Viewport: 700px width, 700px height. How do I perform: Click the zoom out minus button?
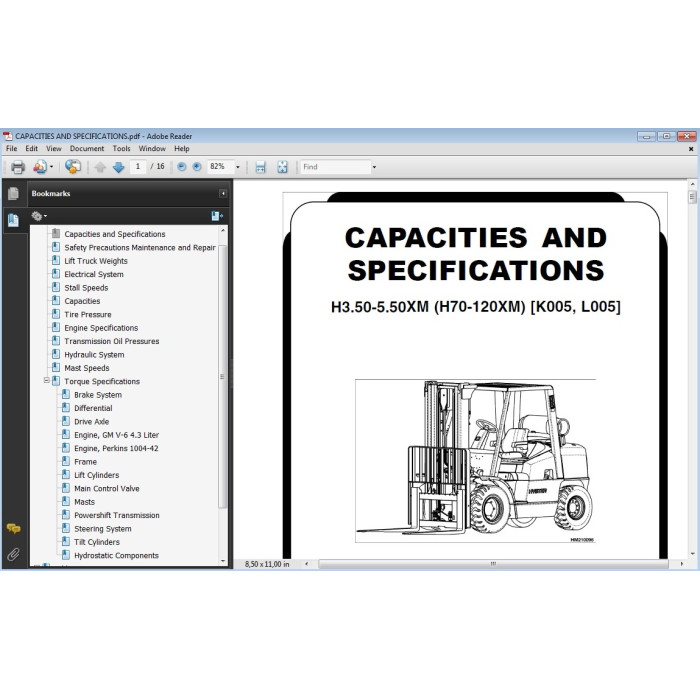click(x=182, y=167)
